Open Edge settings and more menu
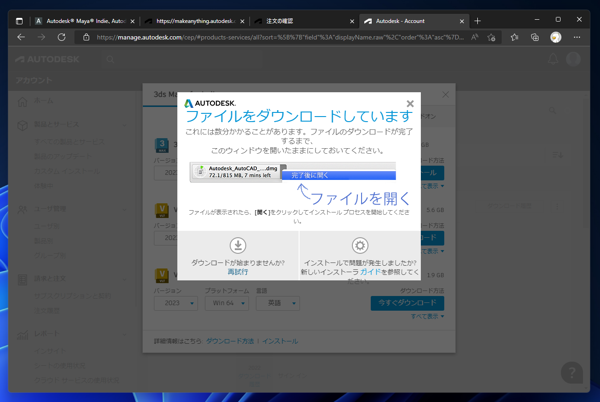The height and width of the screenshot is (402, 600). [577, 37]
